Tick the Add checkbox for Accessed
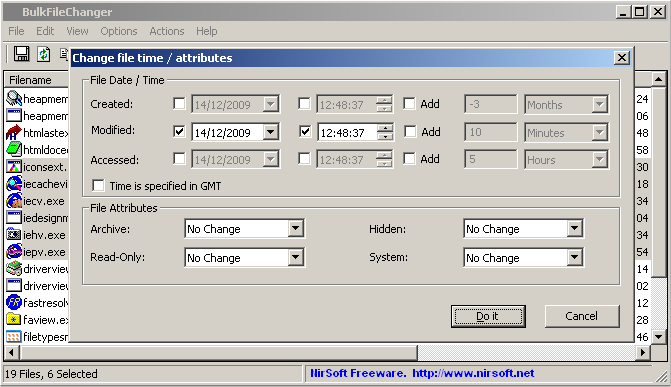671x387 pixels. (x=410, y=159)
